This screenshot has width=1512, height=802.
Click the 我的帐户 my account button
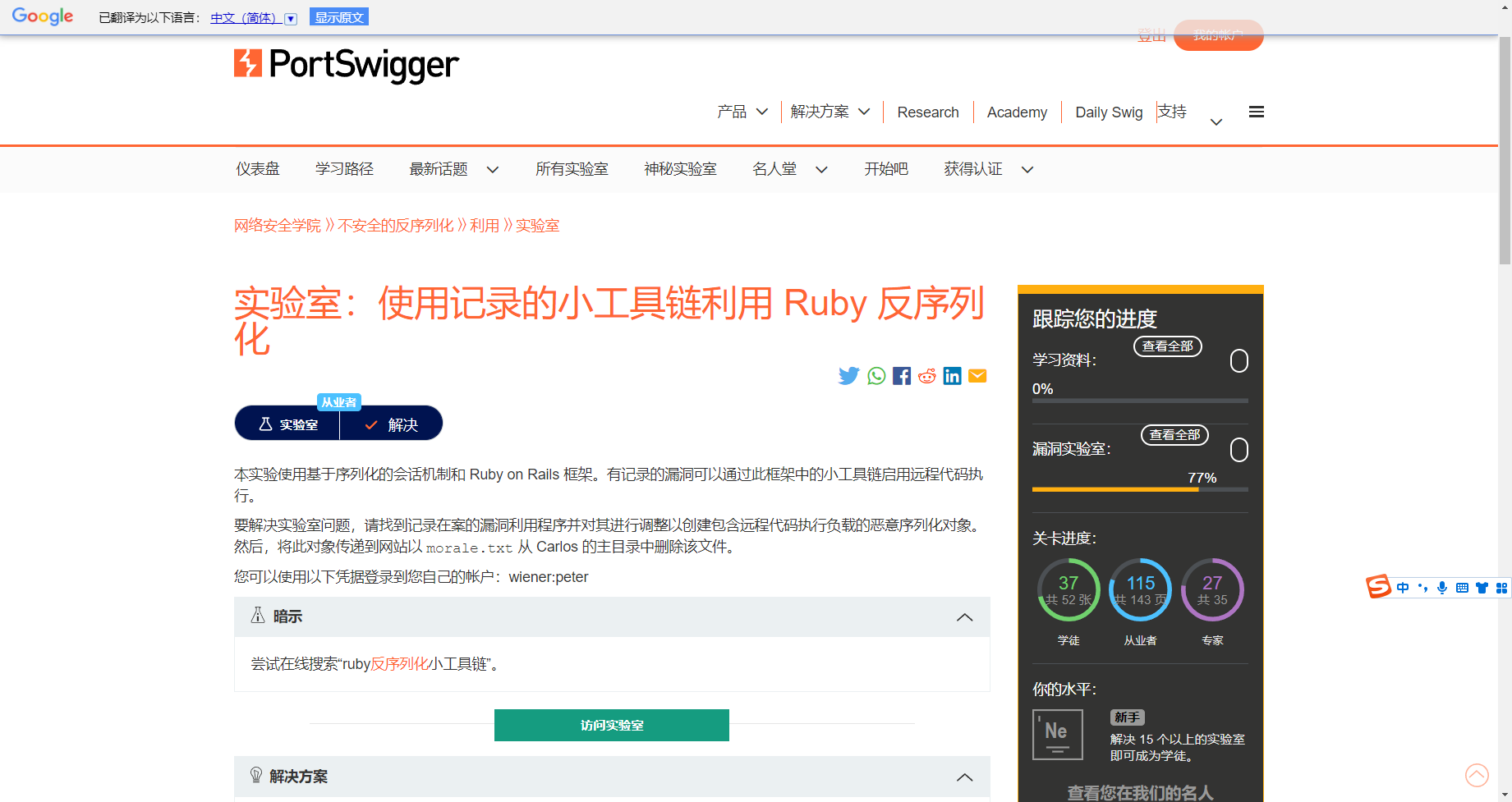(1219, 35)
